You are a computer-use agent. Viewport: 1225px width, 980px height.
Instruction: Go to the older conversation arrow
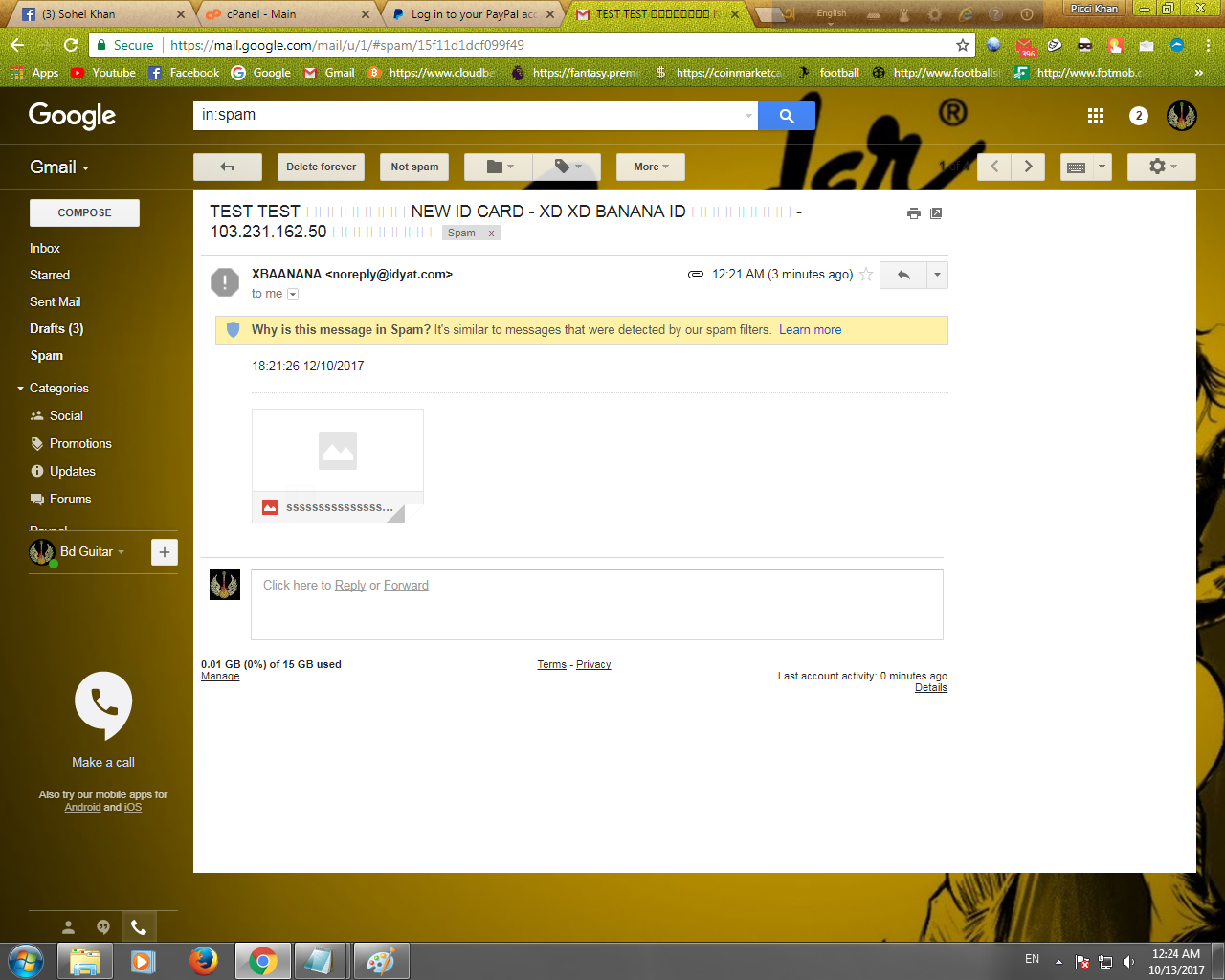click(x=1028, y=167)
